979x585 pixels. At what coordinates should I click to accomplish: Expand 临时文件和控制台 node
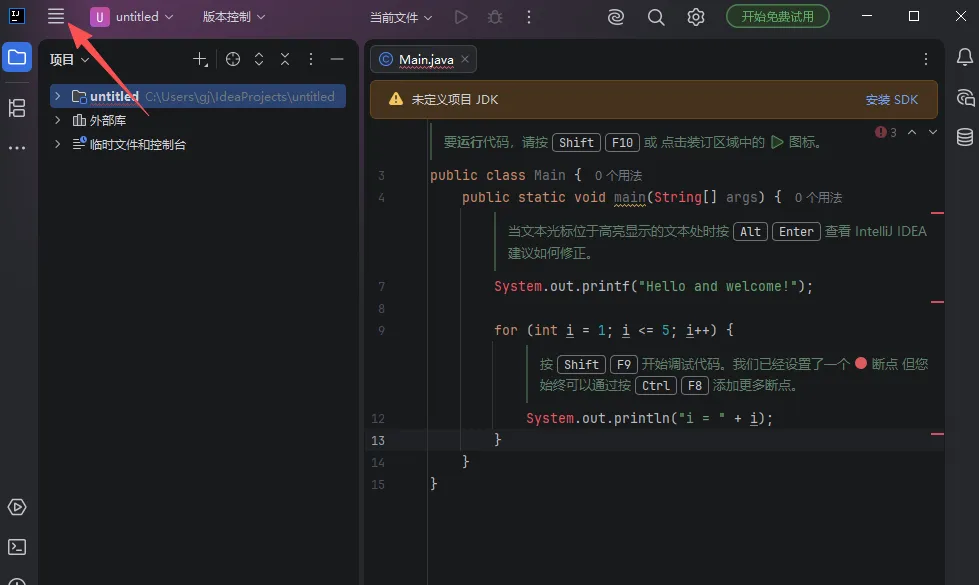(57, 144)
